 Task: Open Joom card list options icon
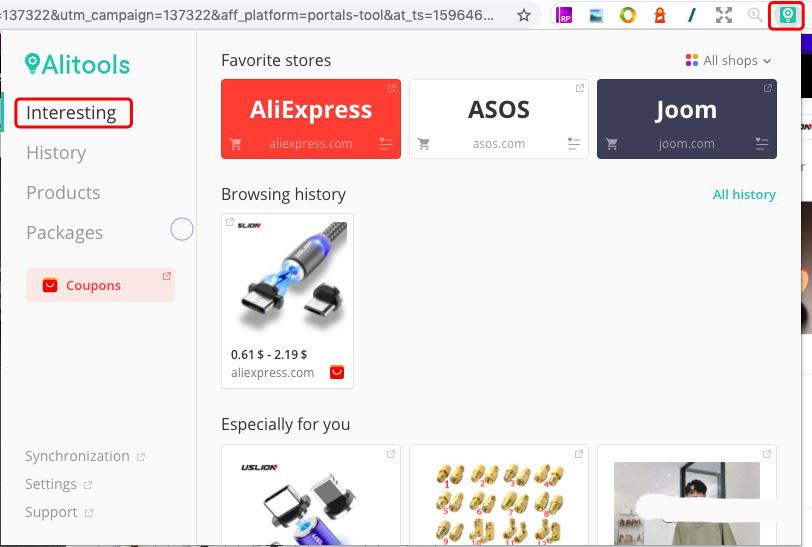(x=761, y=143)
